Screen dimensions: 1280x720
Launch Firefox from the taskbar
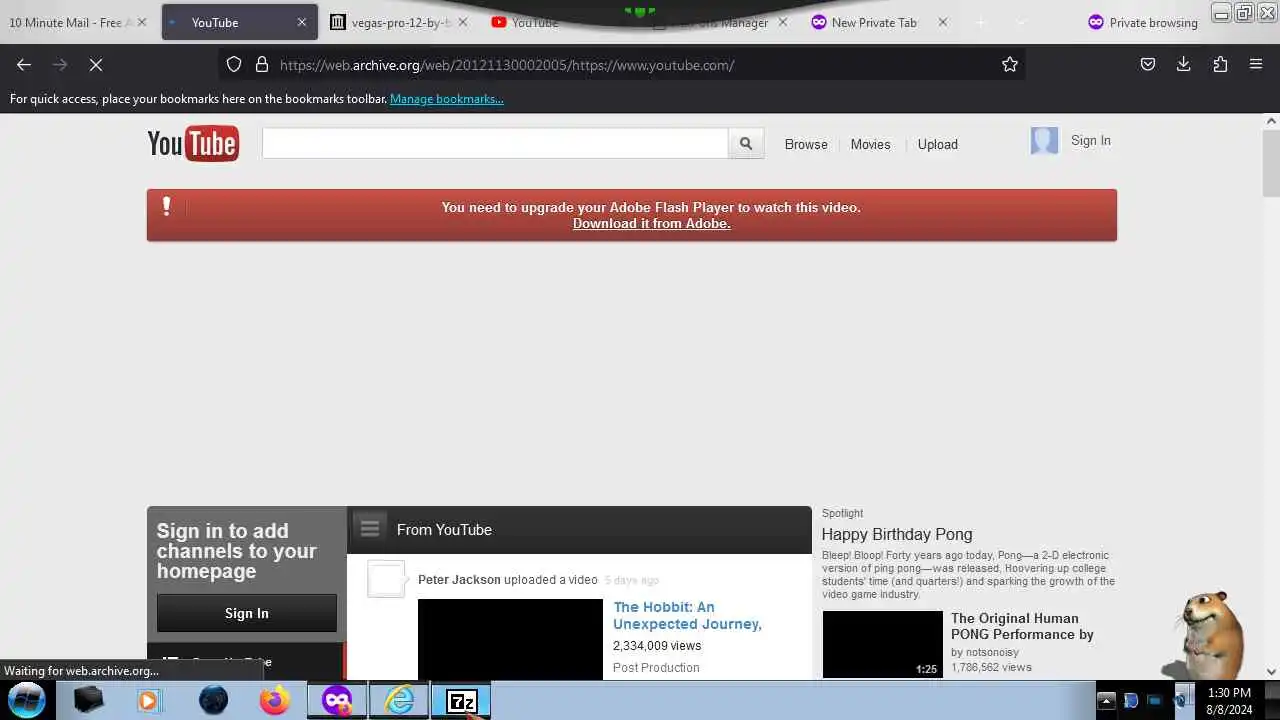pyautogui.click(x=274, y=700)
